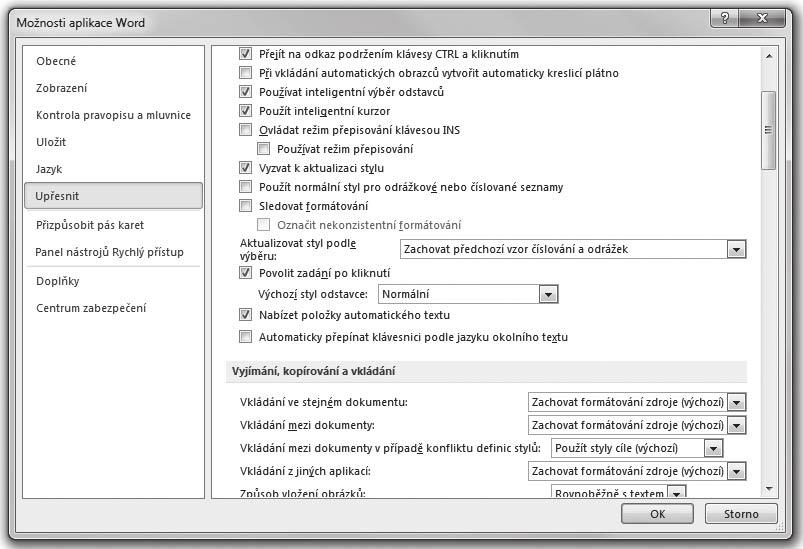
Task: Click the help question mark button
Action: (x=725, y=18)
